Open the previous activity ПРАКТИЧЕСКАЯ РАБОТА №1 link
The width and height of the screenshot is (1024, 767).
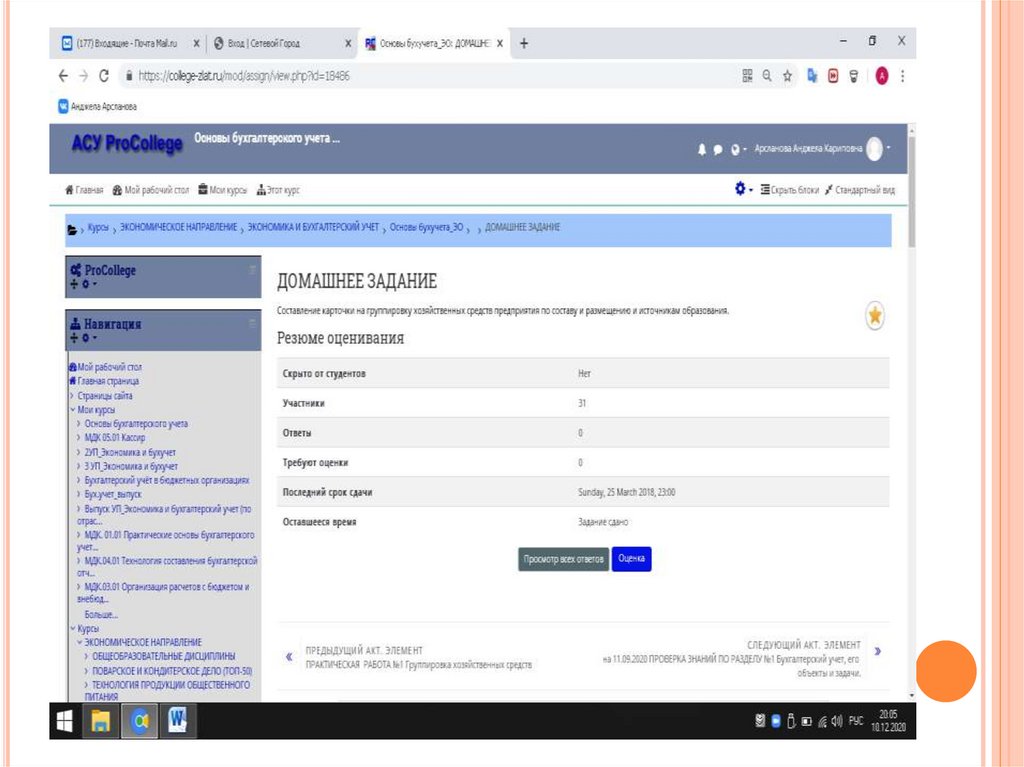pos(419,665)
